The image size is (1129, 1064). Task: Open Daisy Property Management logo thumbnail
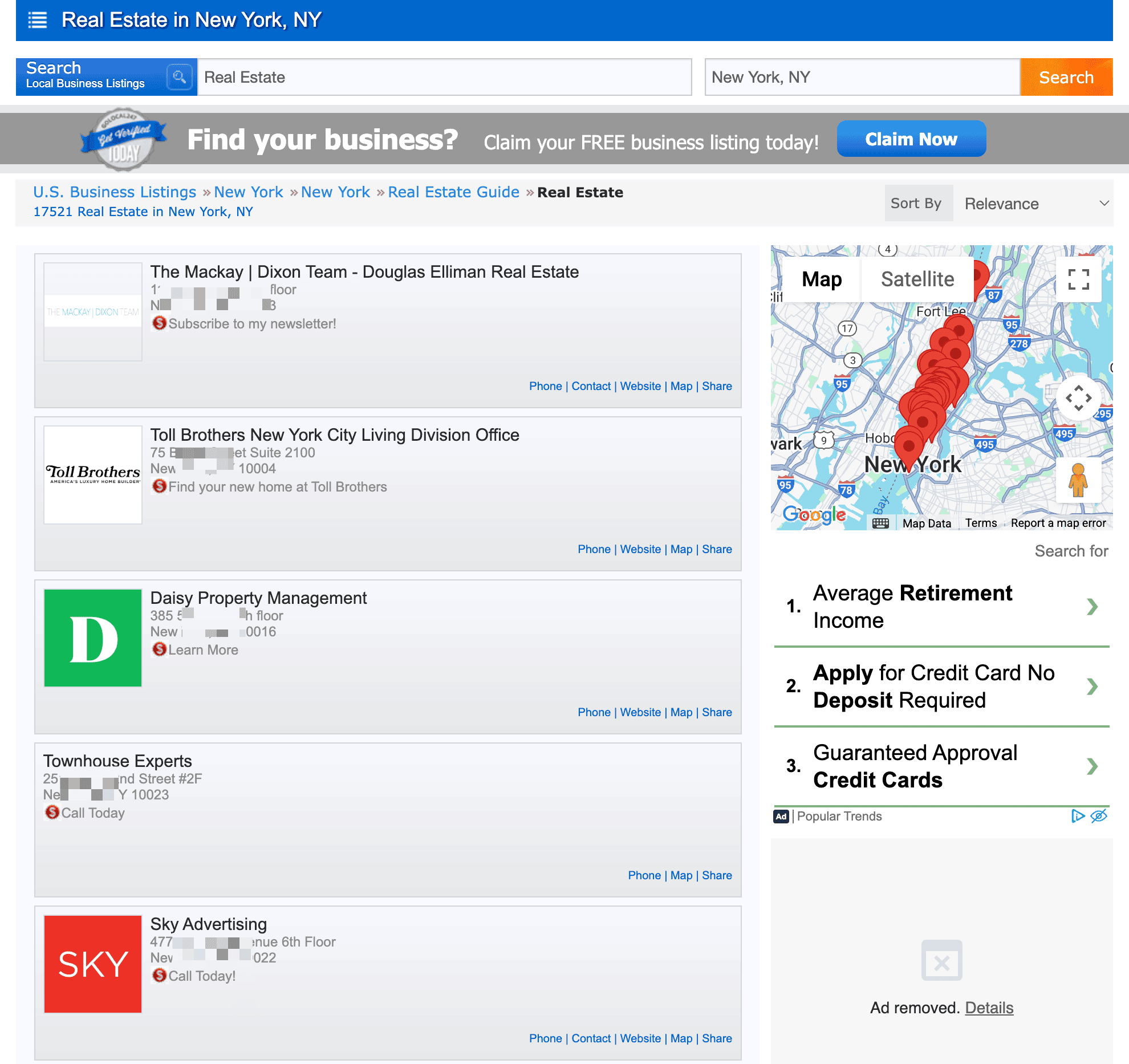pyautogui.click(x=93, y=638)
